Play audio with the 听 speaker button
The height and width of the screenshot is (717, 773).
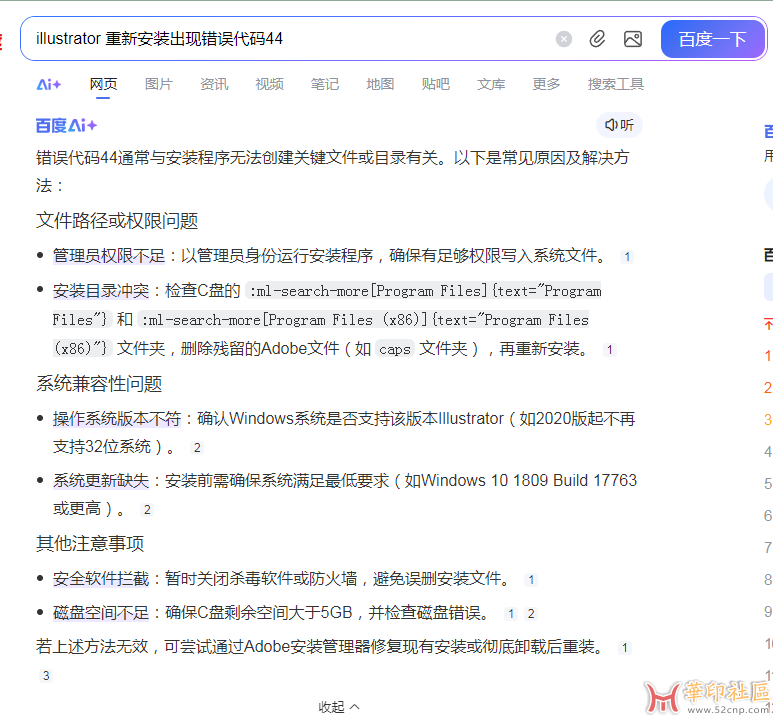click(619, 125)
